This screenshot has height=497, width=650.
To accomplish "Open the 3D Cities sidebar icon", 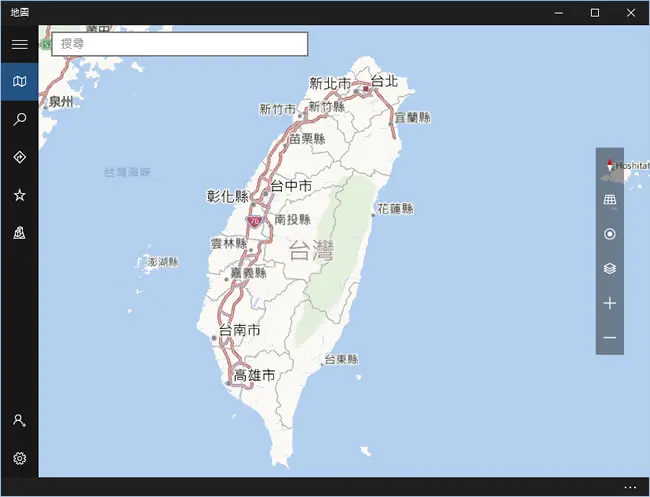I will 19,233.
